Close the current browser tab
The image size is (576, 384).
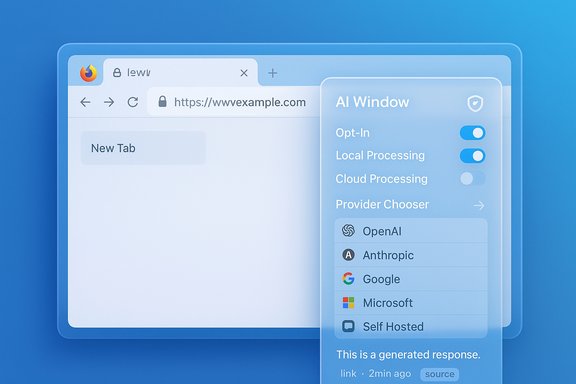[x=244, y=73]
